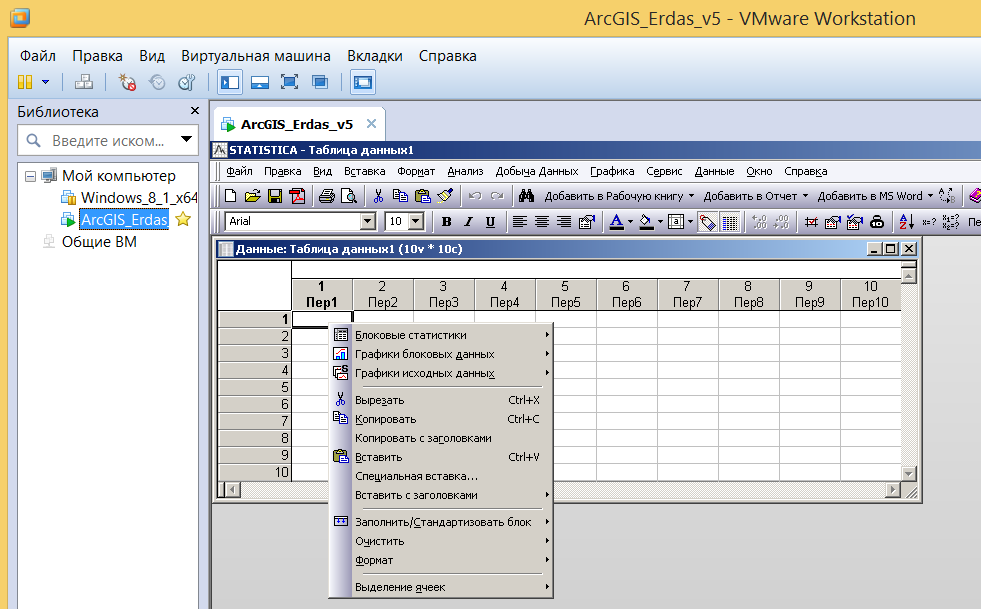The width and height of the screenshot is (981, 609).
Task: Click the Find binoculars icon
Action: point(526,196)
